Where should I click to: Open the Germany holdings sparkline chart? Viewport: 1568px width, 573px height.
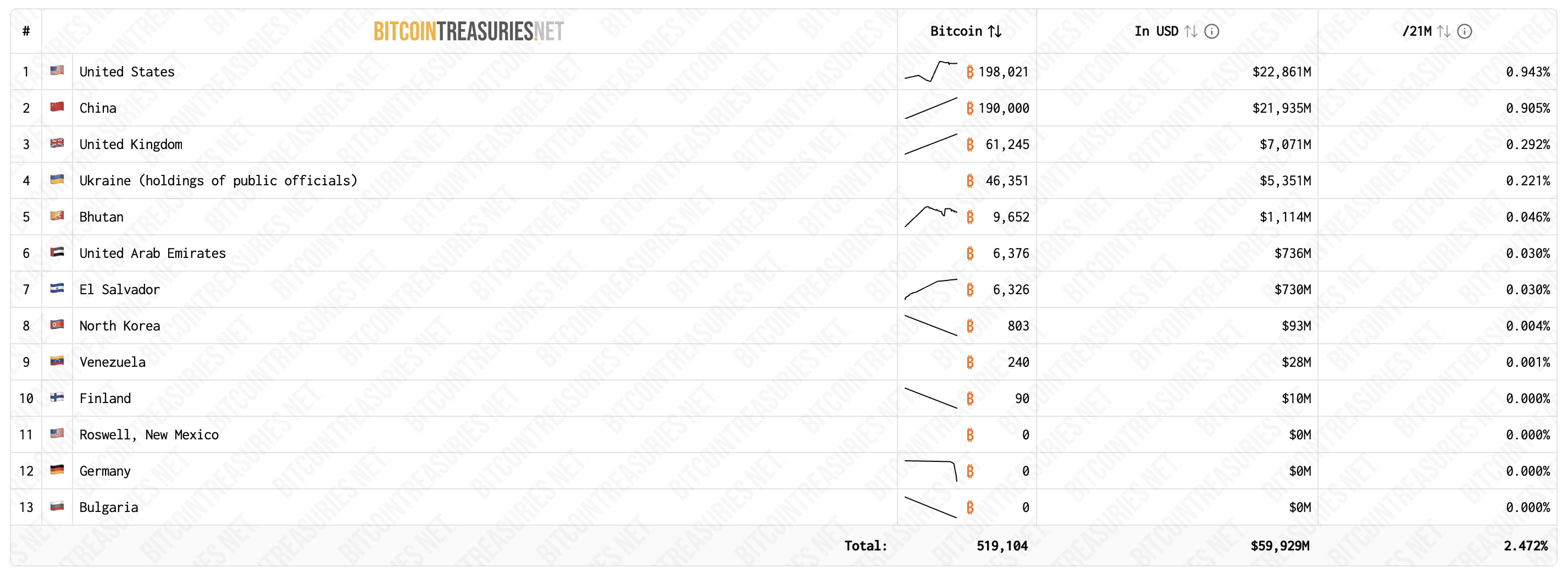point(930,470)
